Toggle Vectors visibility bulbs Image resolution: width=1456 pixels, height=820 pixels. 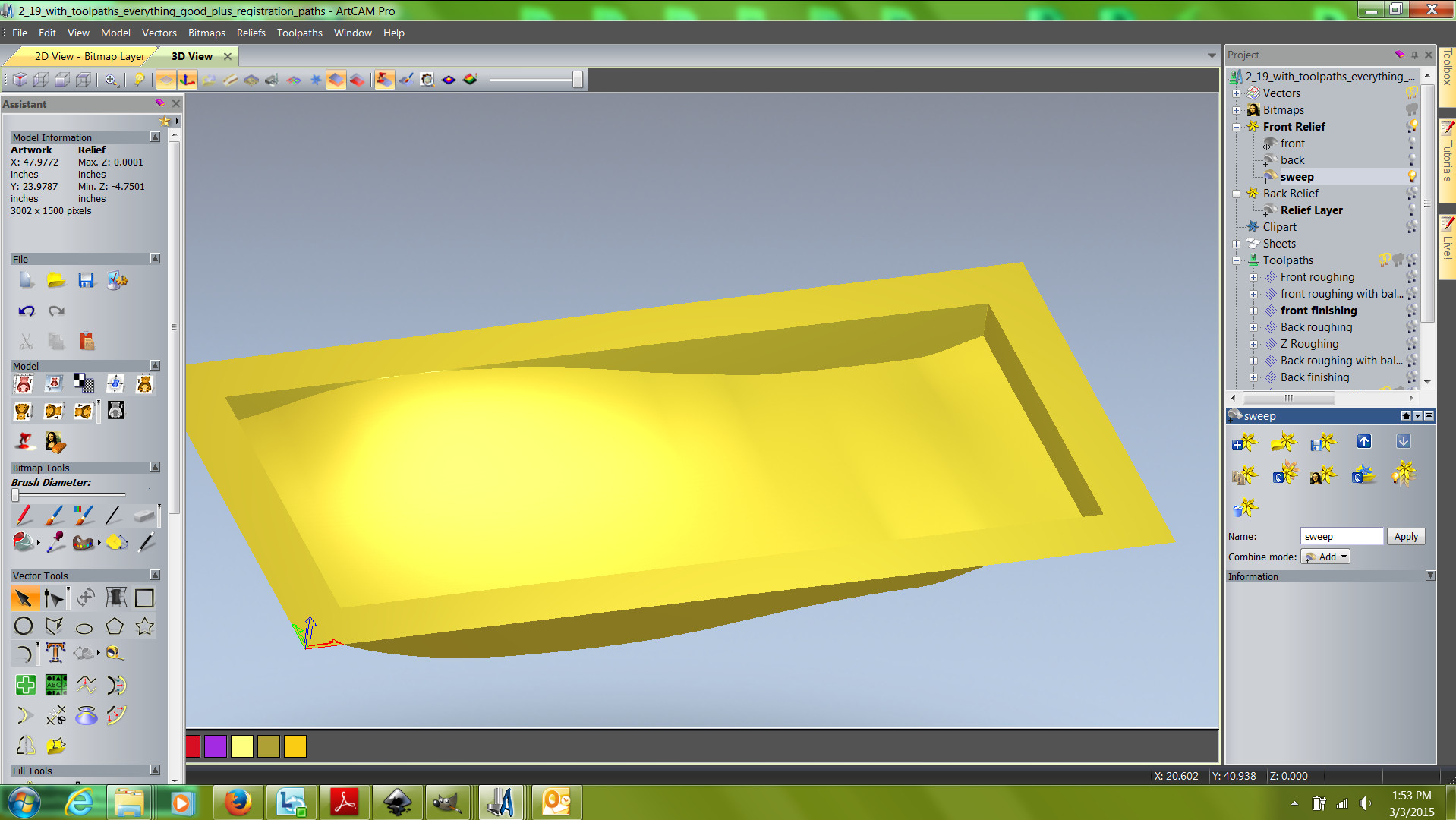click(1411, 93)
